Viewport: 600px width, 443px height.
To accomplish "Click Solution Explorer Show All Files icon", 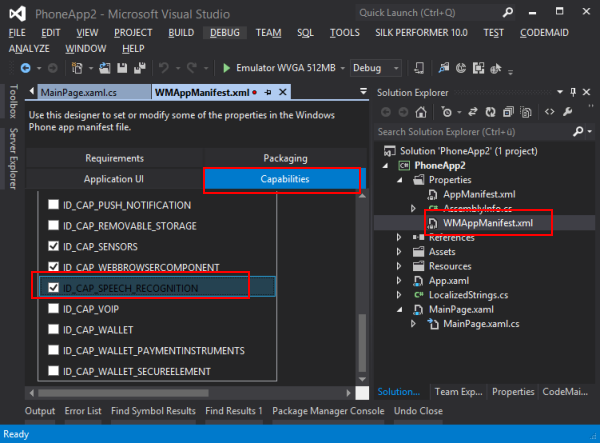I will click(x=526, y=112).
